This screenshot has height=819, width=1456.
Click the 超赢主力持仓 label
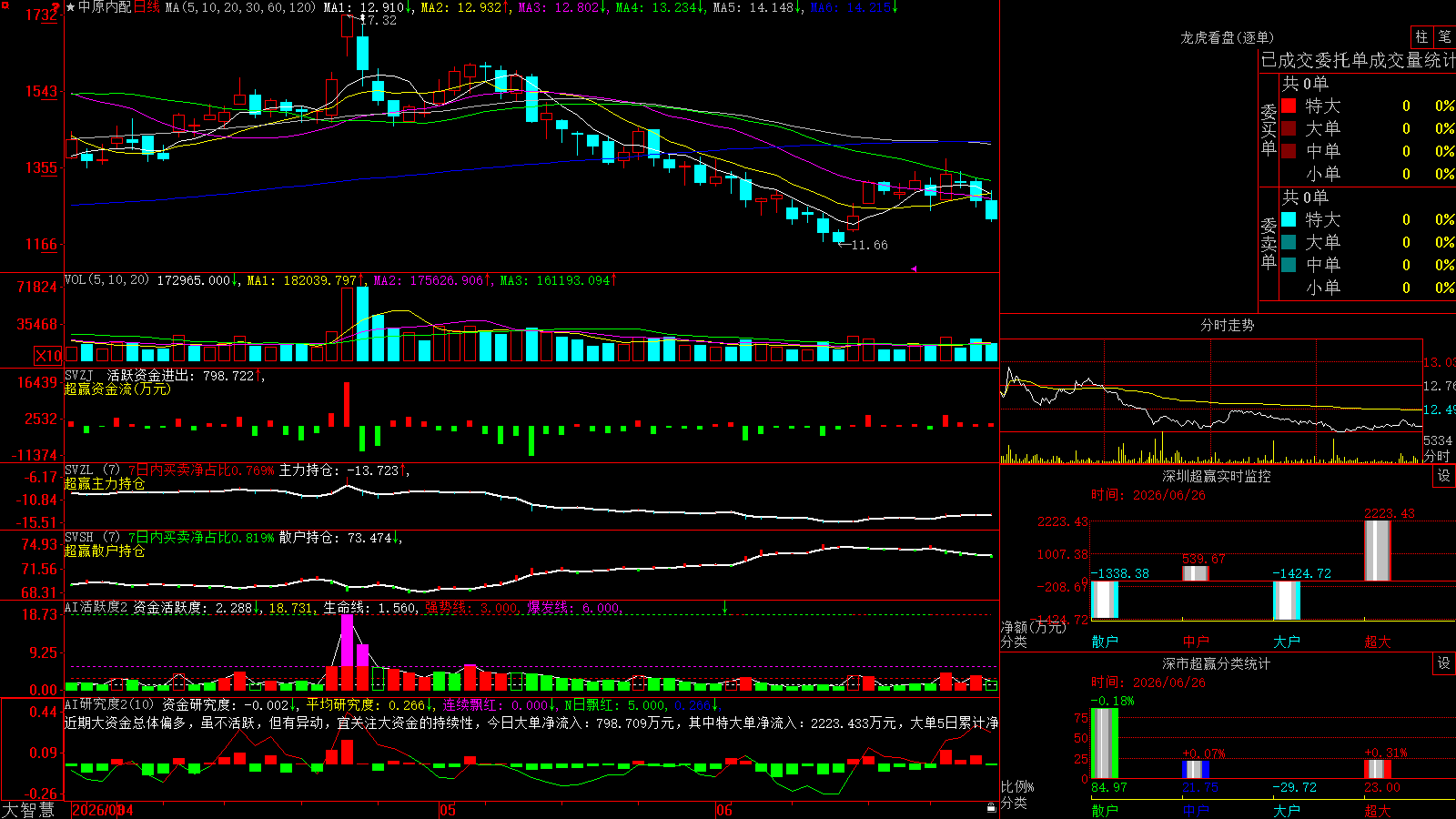click(105, 483)
